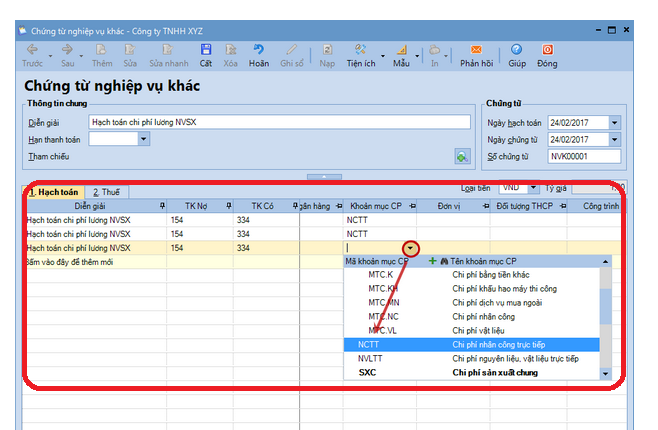The width and height of the screenshot is (658, 430).
Task: Pin the TK Nợ column
Action: point(229,206)
